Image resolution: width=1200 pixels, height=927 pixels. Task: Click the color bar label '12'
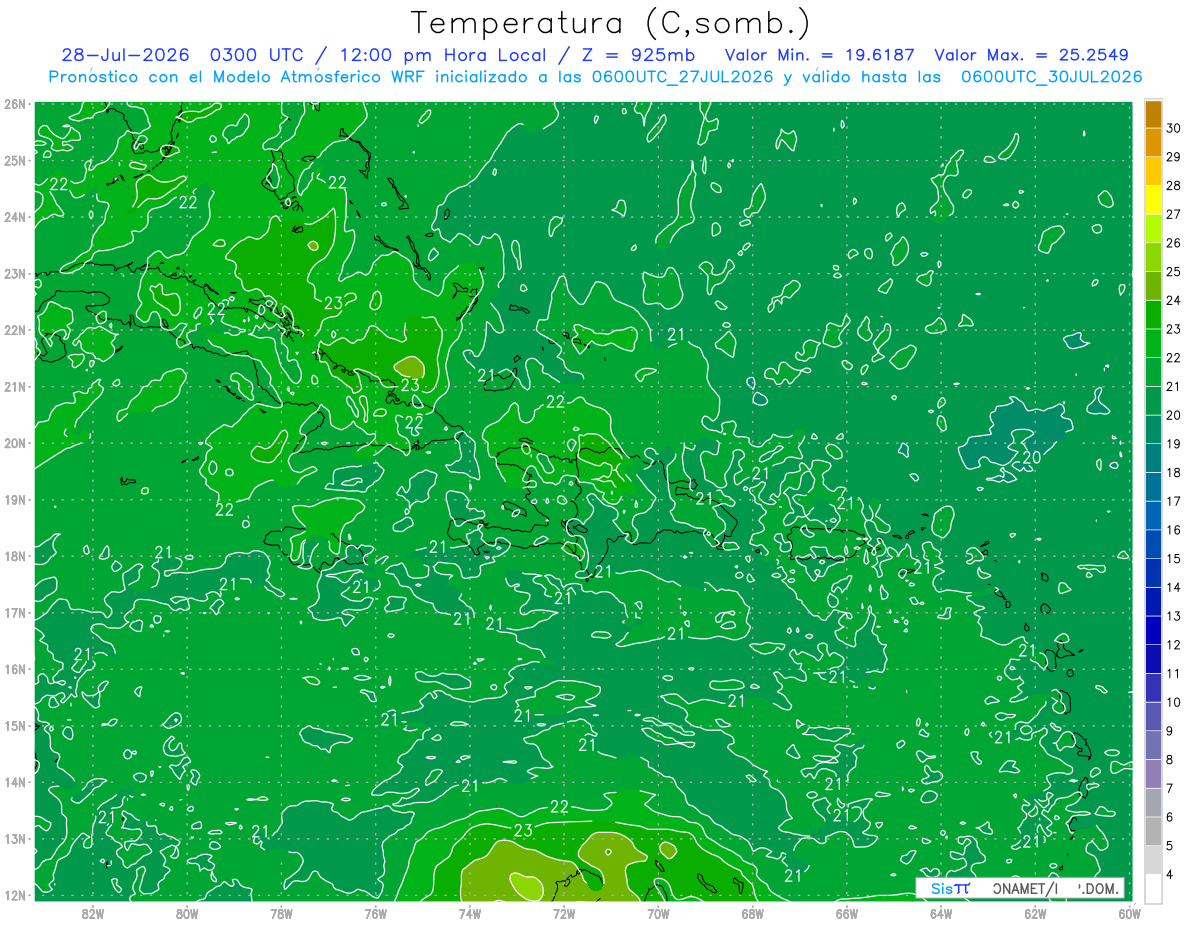(1173, 645)
